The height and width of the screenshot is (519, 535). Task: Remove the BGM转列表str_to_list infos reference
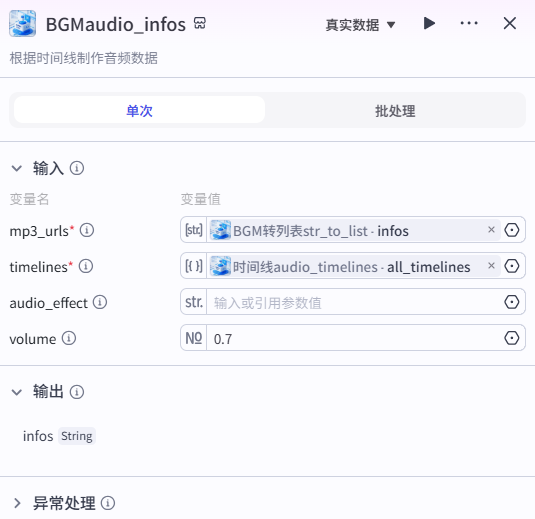pyautogui.click(x=491, y=230)
